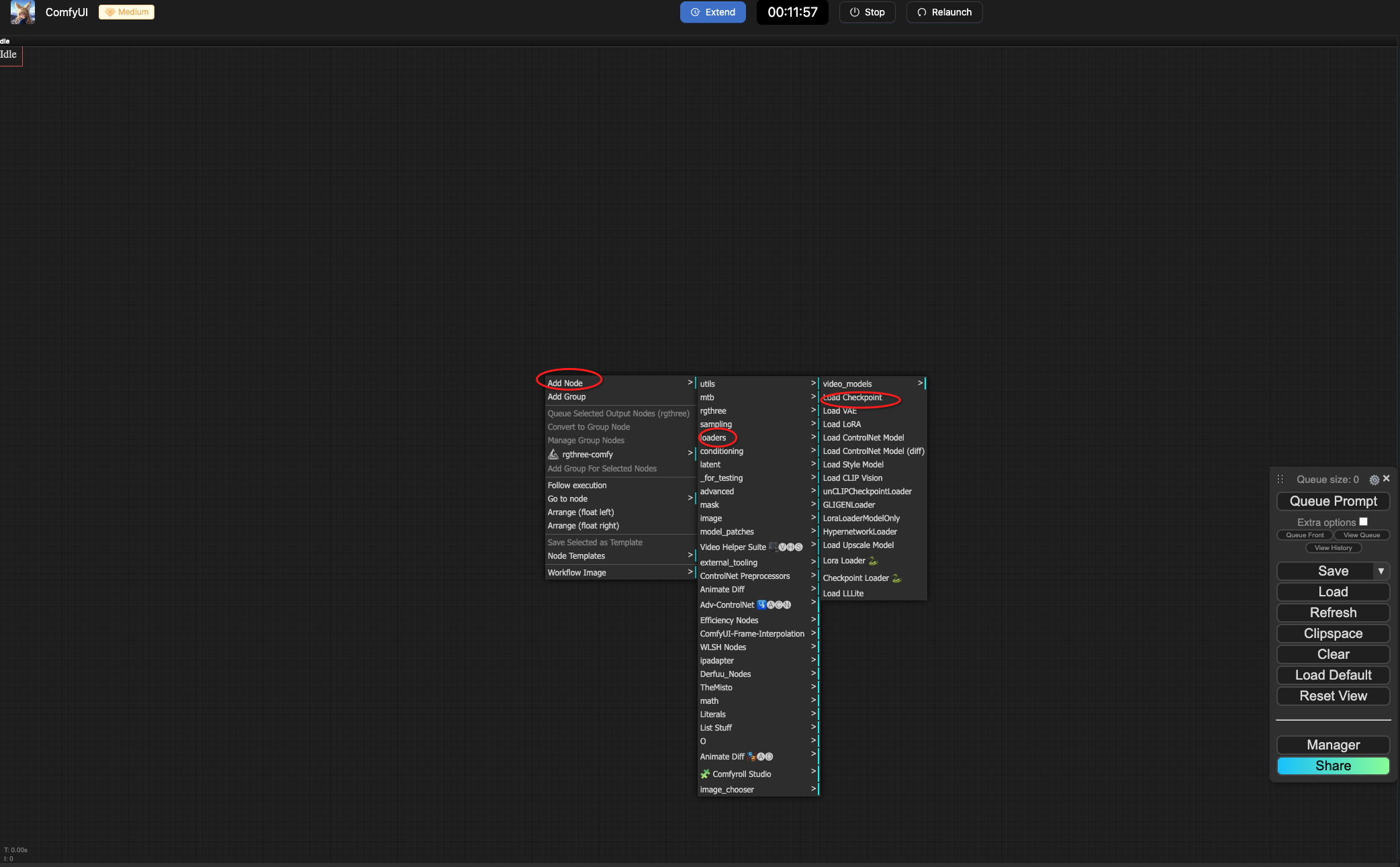
Task: Click Queue Prompt button
Action: pos(1333,501)
